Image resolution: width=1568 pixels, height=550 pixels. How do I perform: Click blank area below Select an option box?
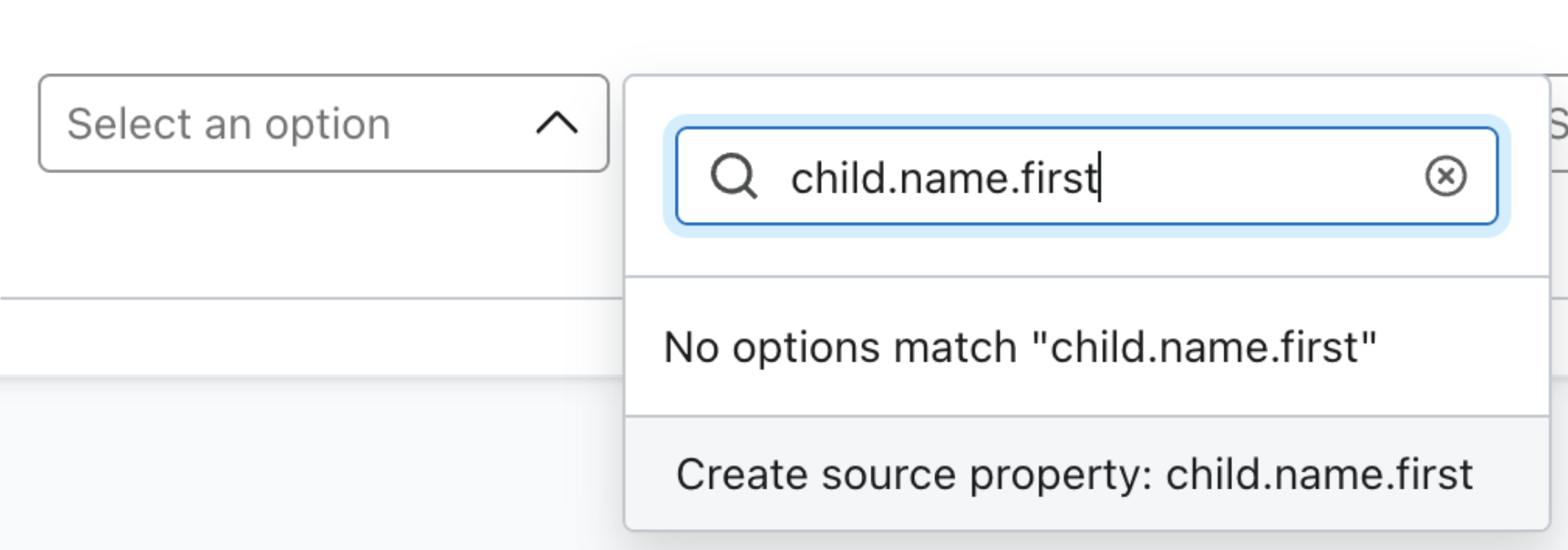[323, 235]
